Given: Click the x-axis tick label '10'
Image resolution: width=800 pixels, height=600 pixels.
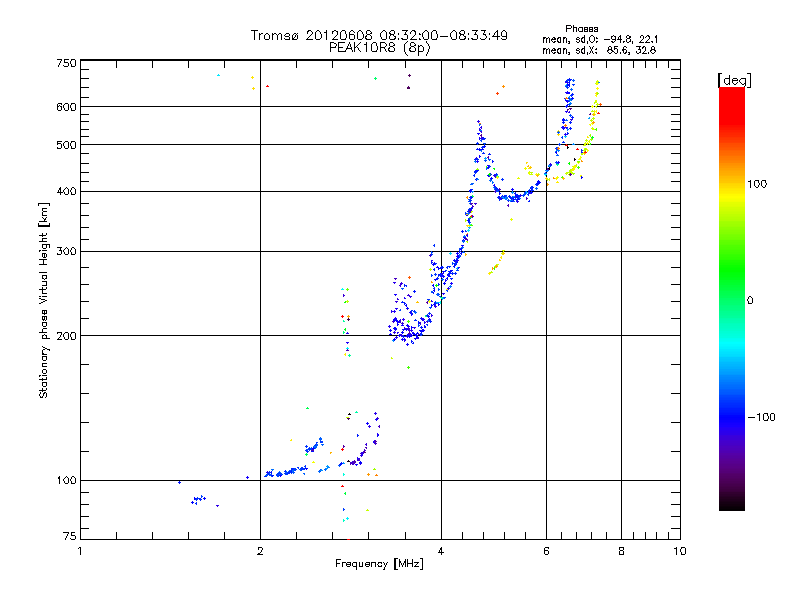Looking at the screenshot, I should 680,551.
